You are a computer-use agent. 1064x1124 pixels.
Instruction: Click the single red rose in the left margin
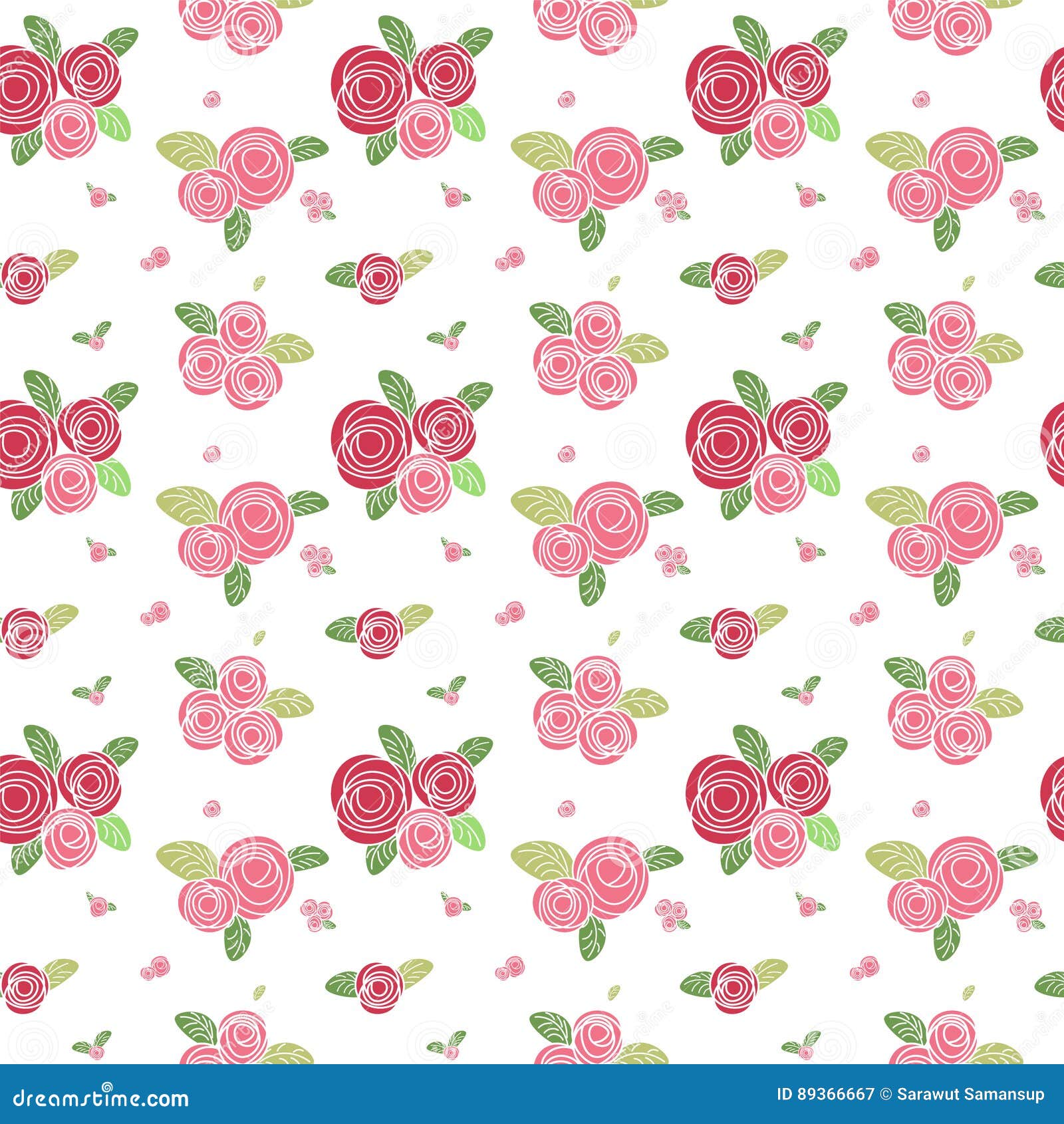(27, 276)
